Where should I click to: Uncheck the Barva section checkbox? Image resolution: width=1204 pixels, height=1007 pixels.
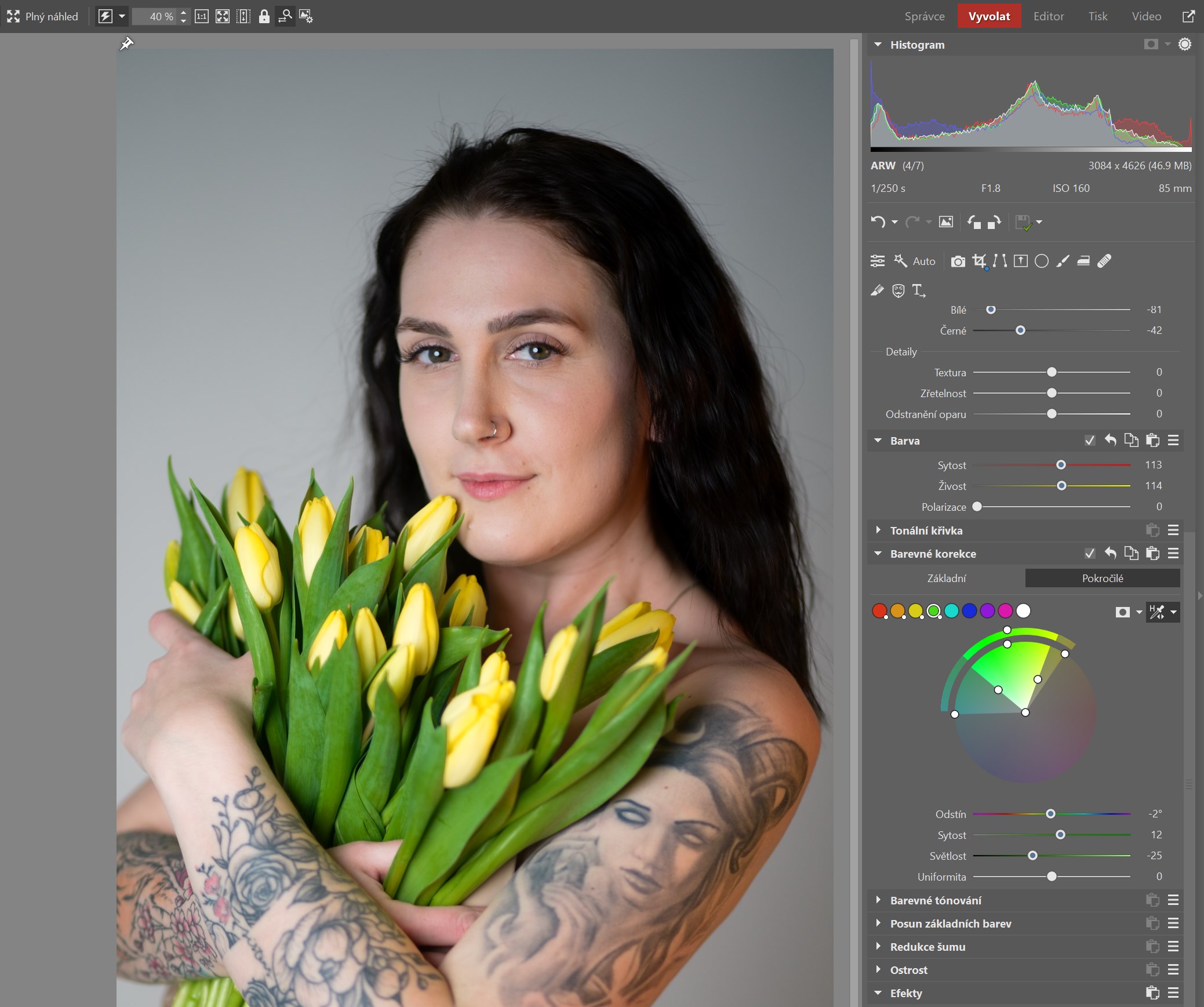click(x=1090, y=441)
